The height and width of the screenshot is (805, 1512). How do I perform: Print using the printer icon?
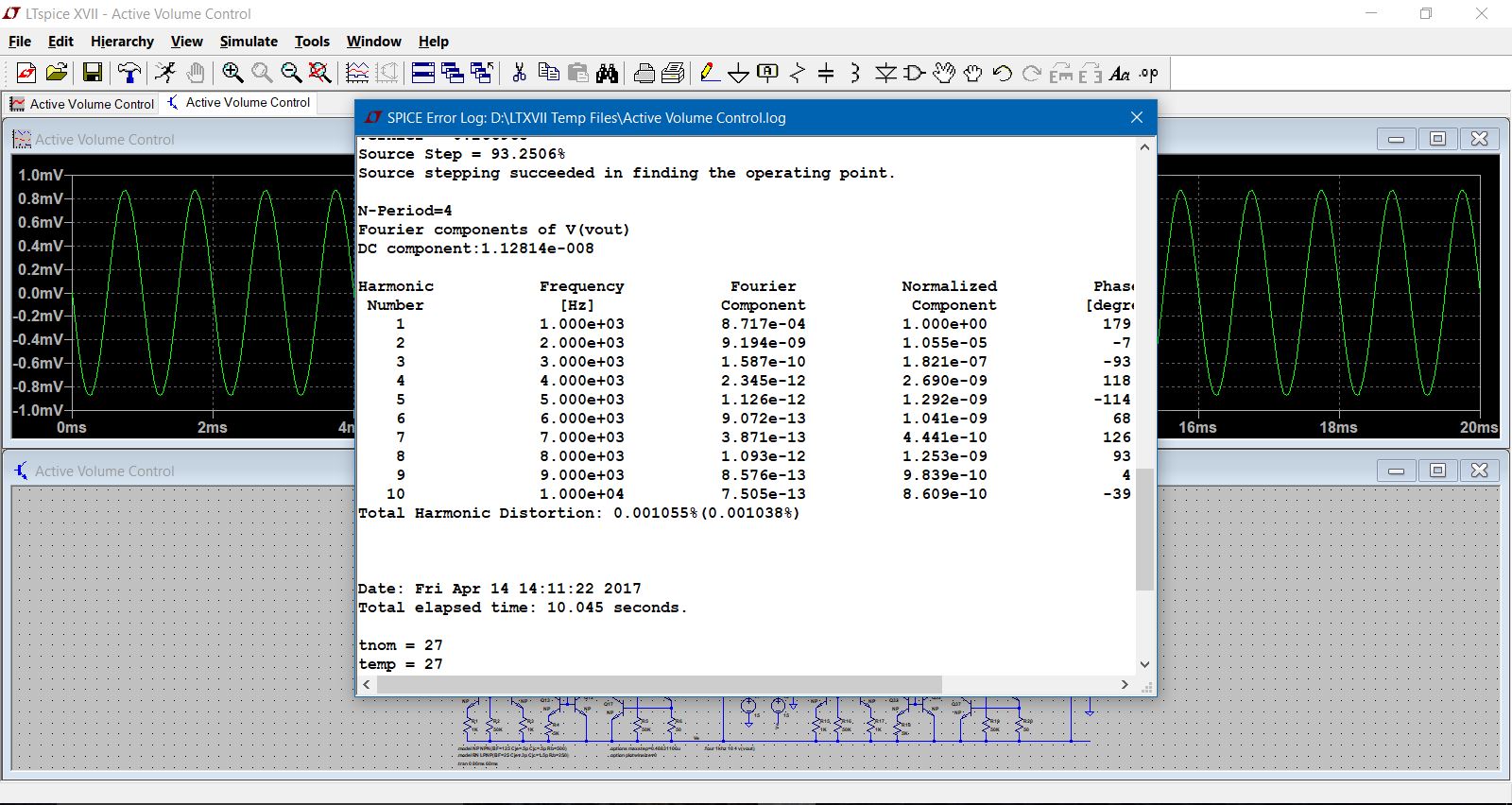point(673,73)
